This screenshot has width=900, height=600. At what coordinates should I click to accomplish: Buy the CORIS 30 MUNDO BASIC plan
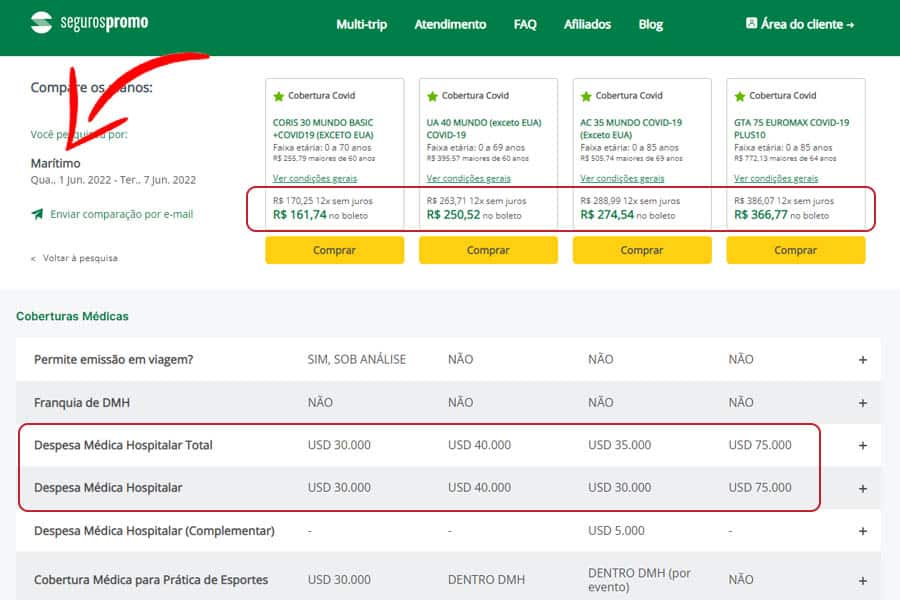pyautogui.click(x=335, y=250)
